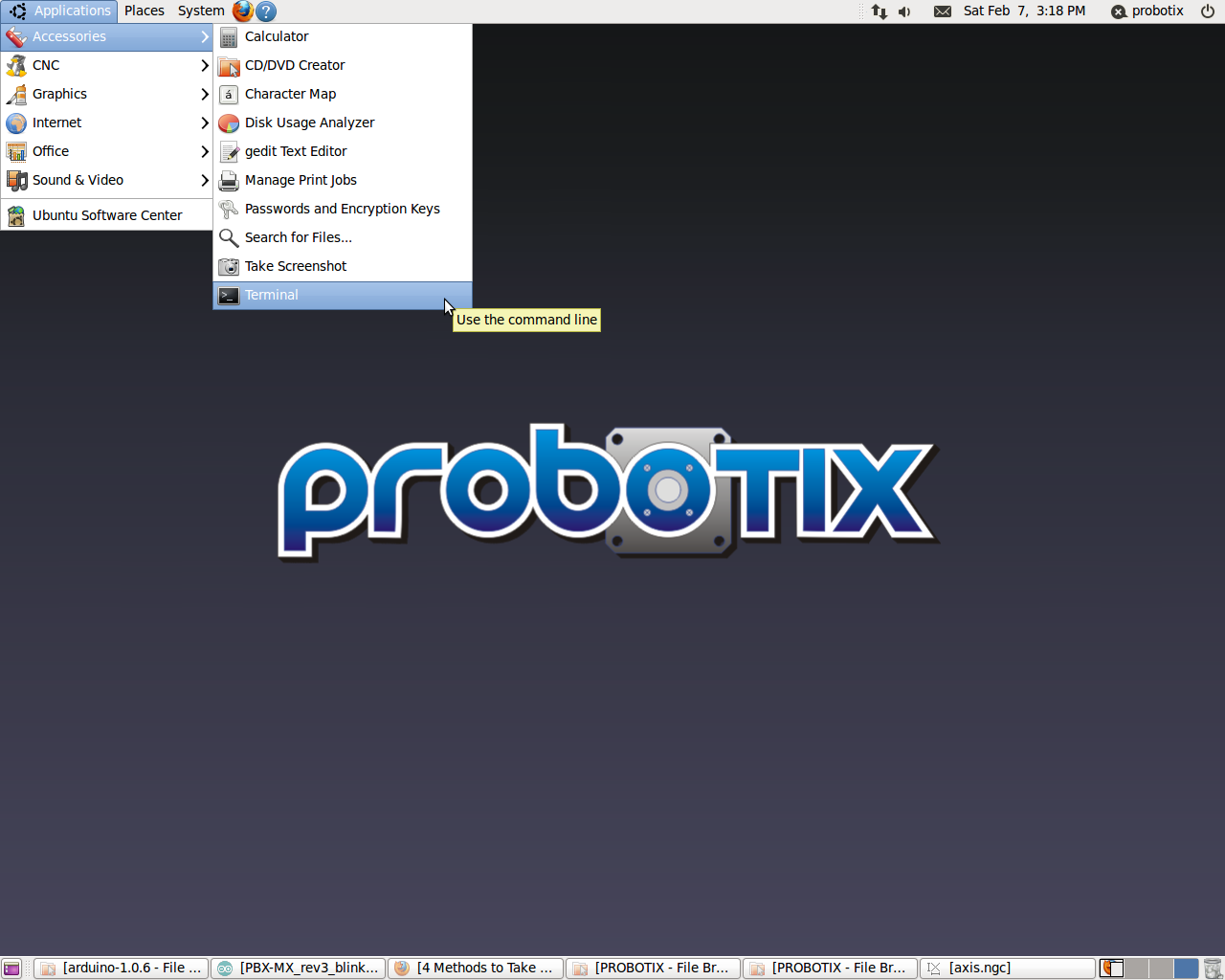Open the network connections indicator icon
The height and width of the screenshot is (980, 1225).
(879, 11)
